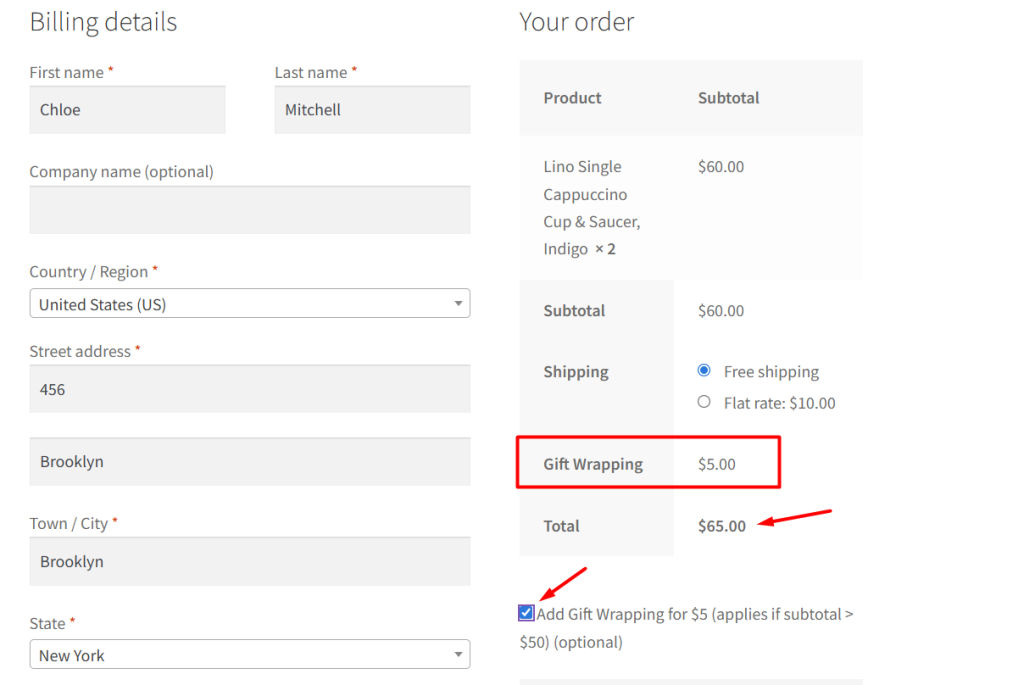Click the Subtotal column header
The image size is (1024, 685).
729,98
